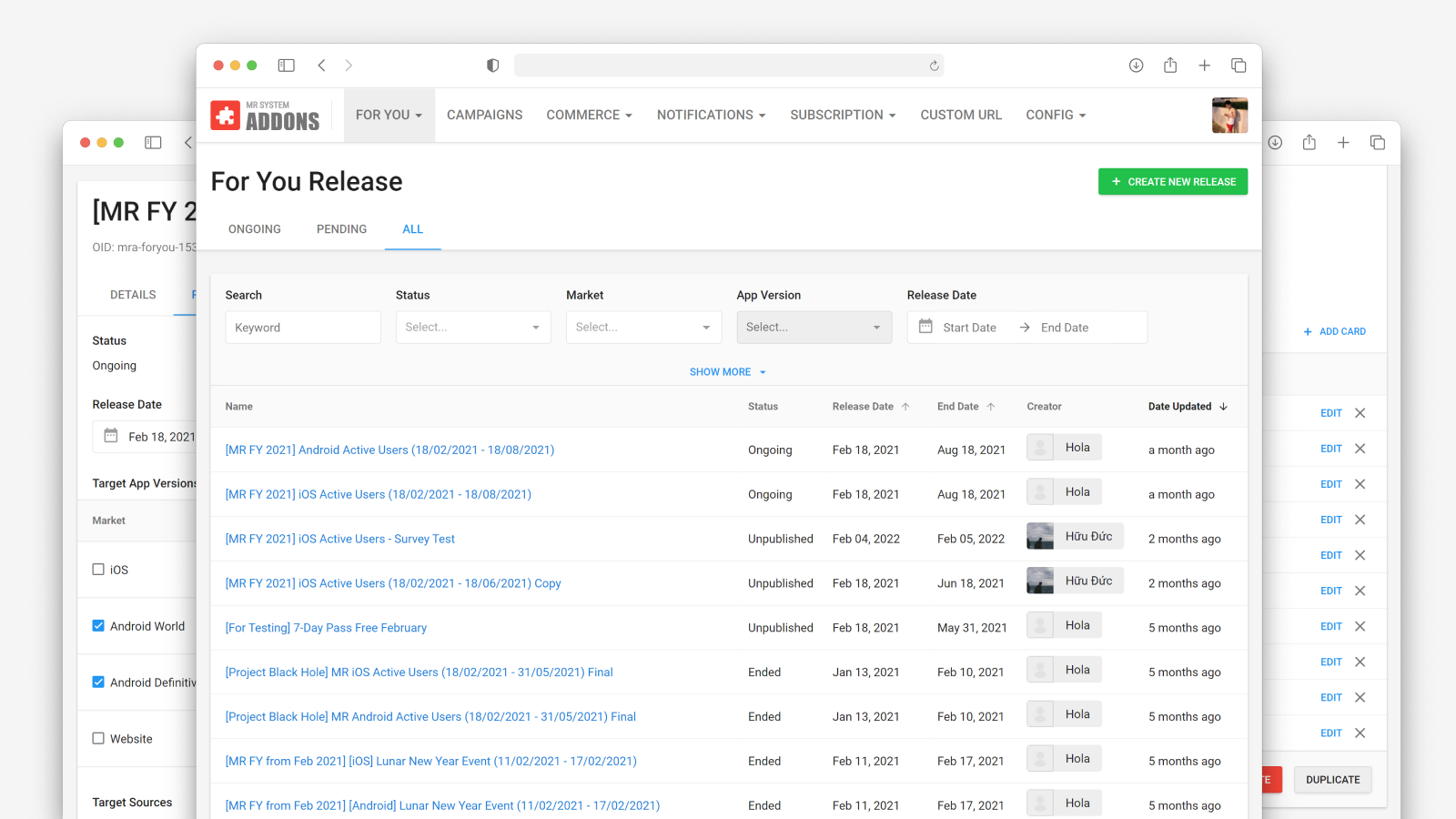Click the MR System Addons logo
1456x819 pixels.
(x=265, y=116)
